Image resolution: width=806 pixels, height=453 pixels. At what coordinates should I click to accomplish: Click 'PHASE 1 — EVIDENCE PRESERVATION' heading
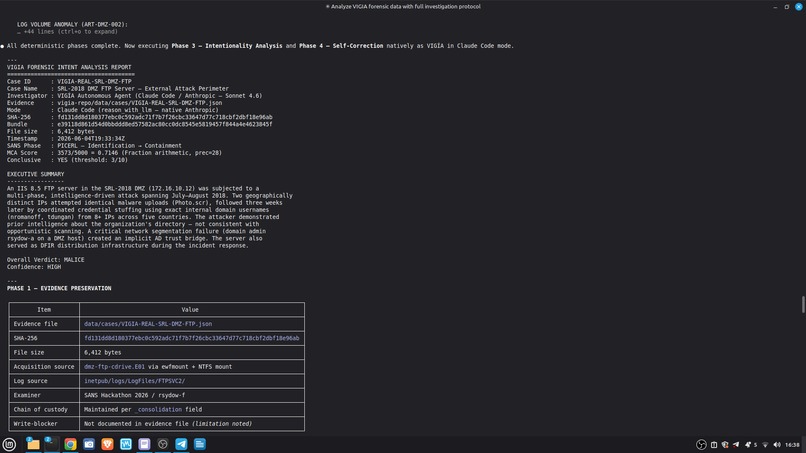point(59,288)
